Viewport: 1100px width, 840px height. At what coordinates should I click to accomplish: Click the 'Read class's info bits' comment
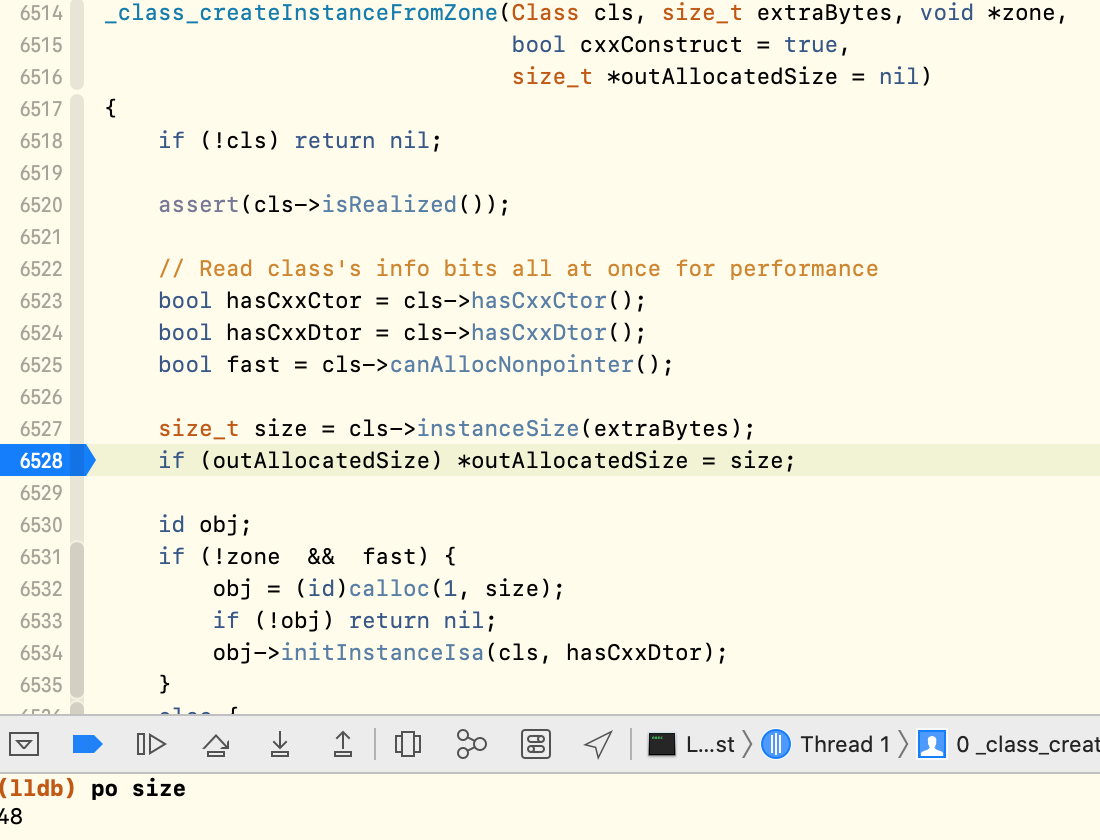518,269
